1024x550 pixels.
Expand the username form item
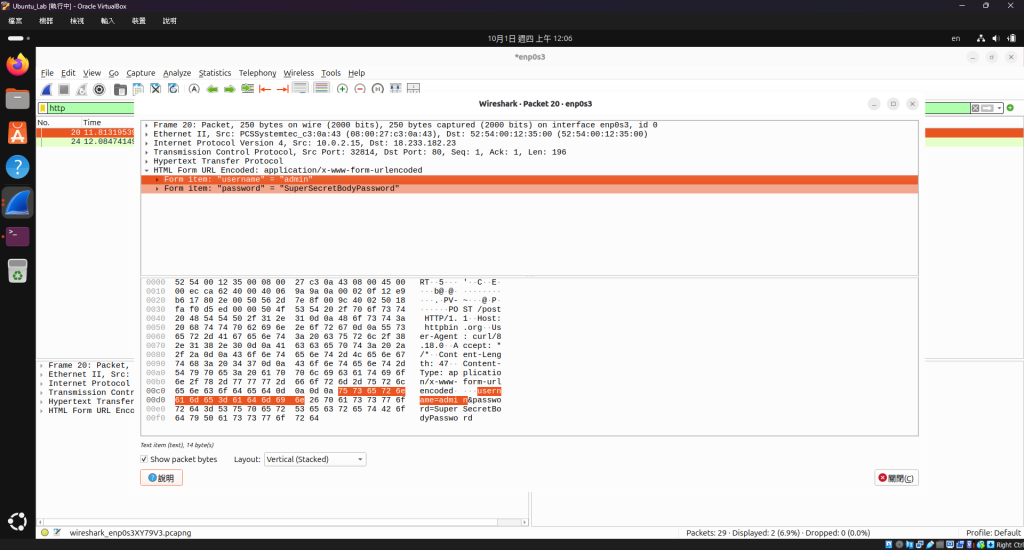pos(157,180)
